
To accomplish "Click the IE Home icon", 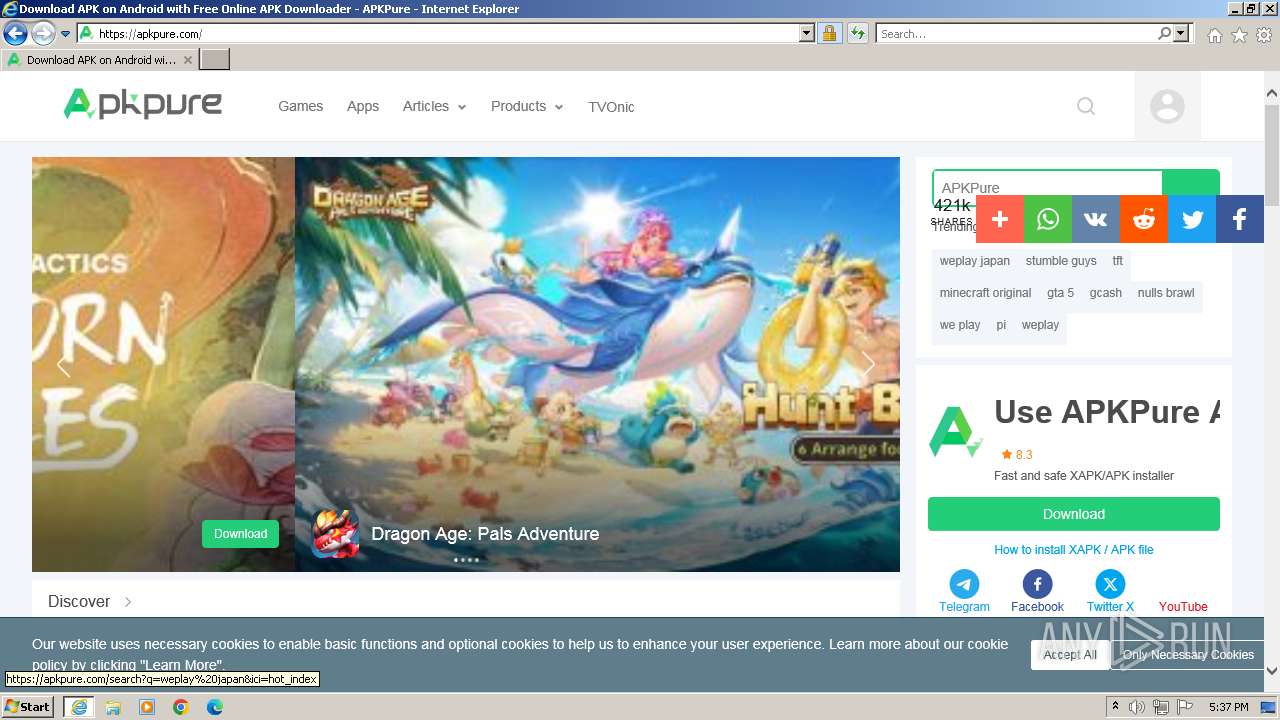I will click(1214, 35).
